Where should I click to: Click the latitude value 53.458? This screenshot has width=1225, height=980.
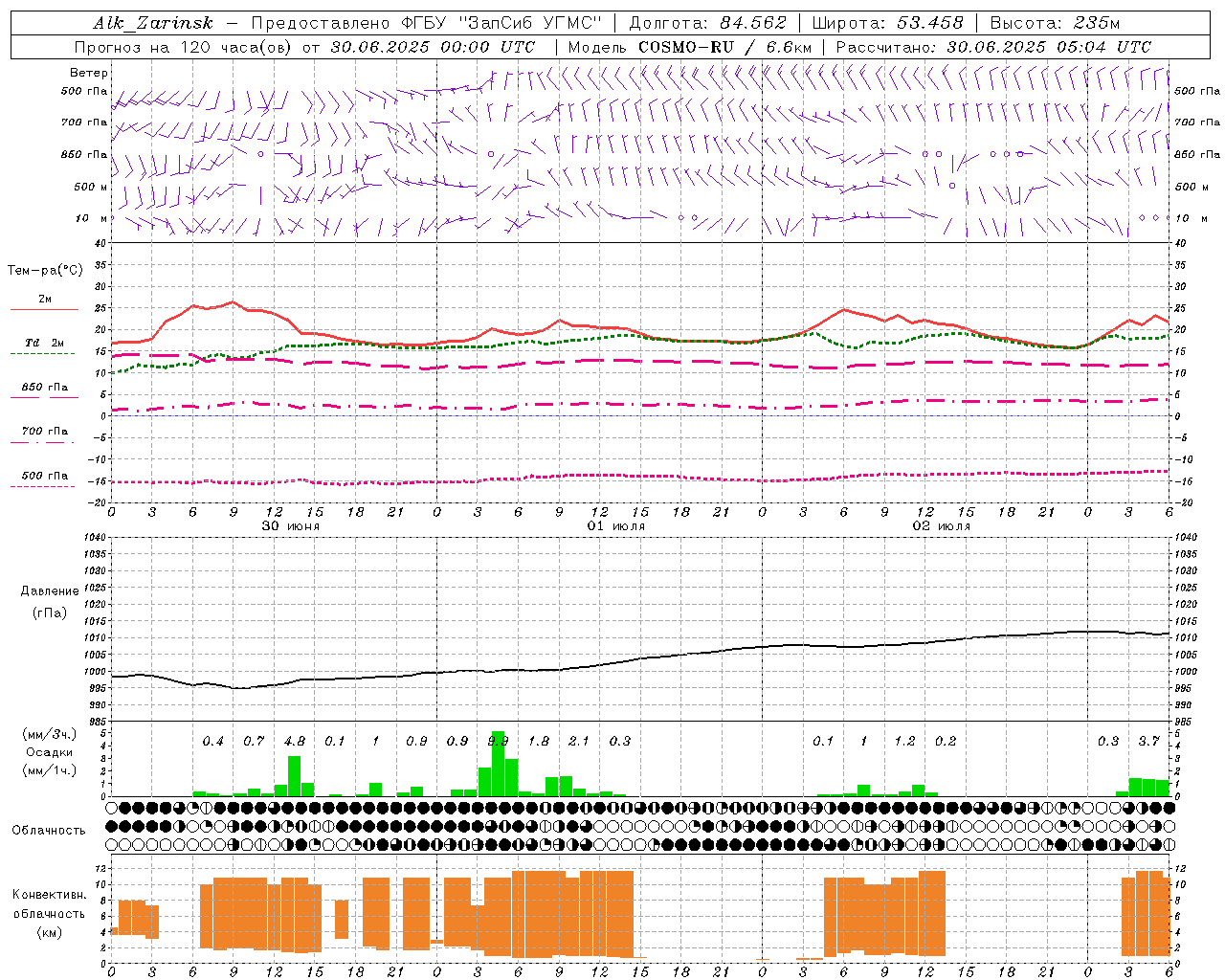tap(929, 23)
